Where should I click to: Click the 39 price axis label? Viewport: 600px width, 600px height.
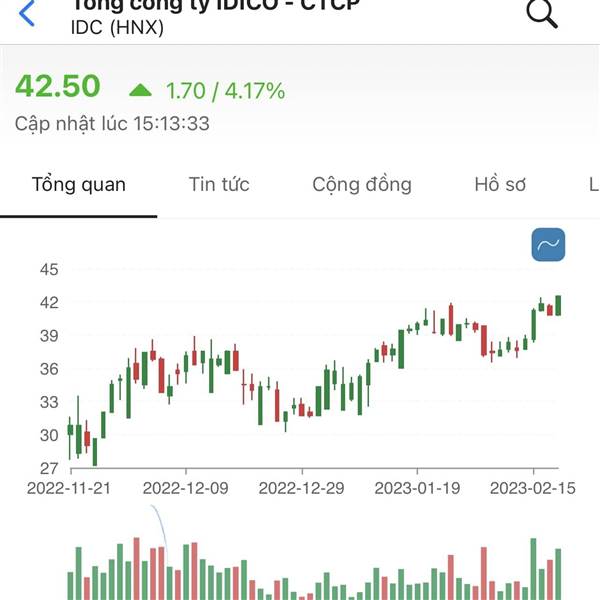coord(49,336)
